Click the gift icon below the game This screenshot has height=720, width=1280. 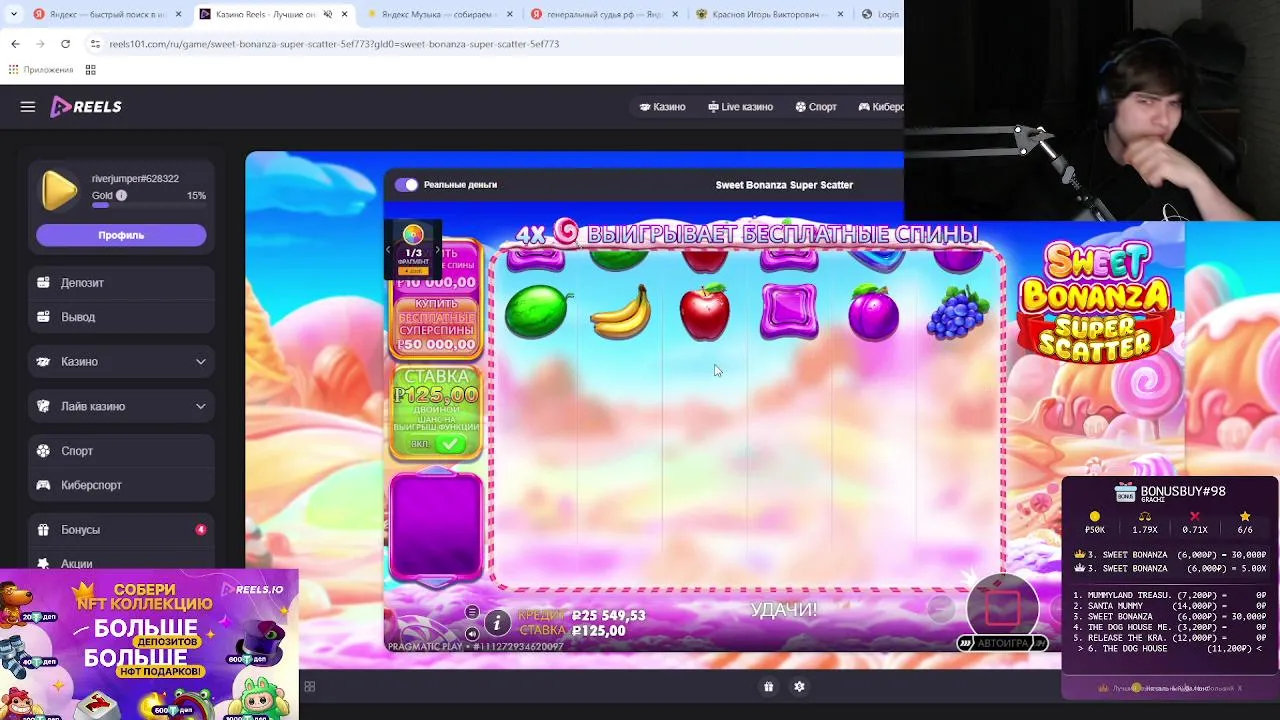(768, 687)
